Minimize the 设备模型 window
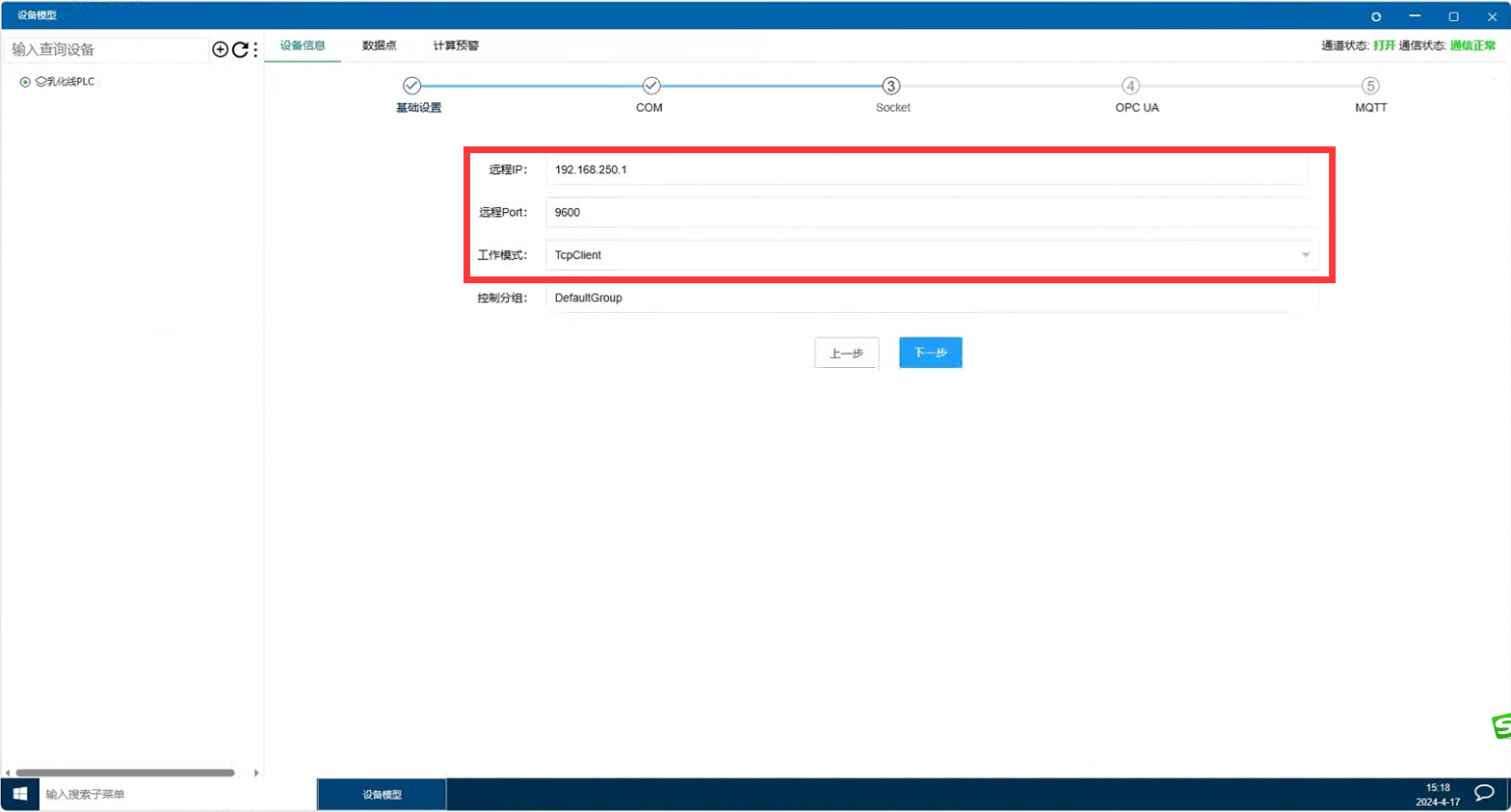Screen dimensions: 1511x812 (x=1415, y=16)
